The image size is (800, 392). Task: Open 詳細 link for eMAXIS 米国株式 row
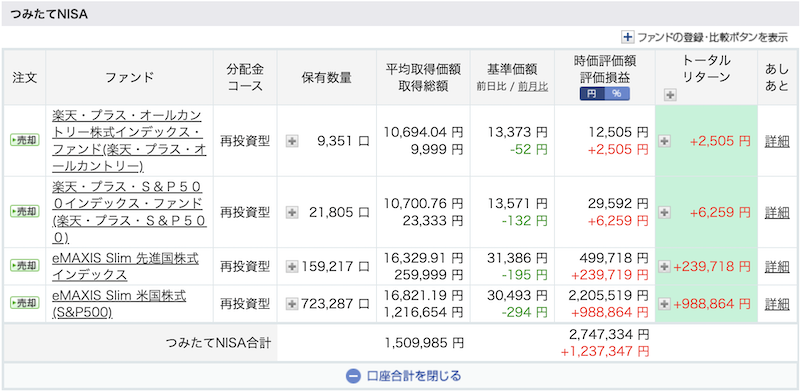point(777,304)
